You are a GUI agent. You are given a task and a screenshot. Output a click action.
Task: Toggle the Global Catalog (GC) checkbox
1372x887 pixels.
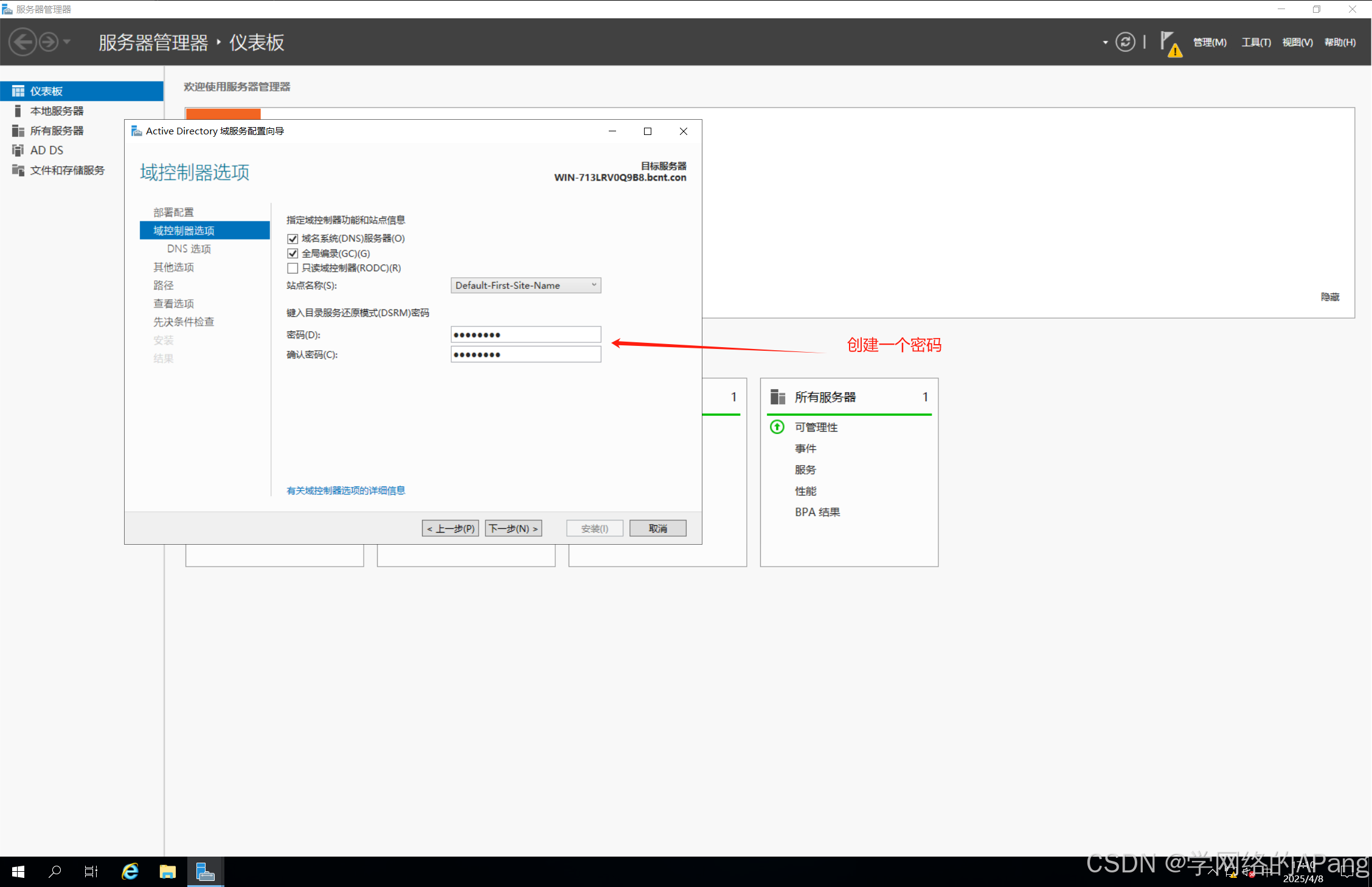[293, 254]
